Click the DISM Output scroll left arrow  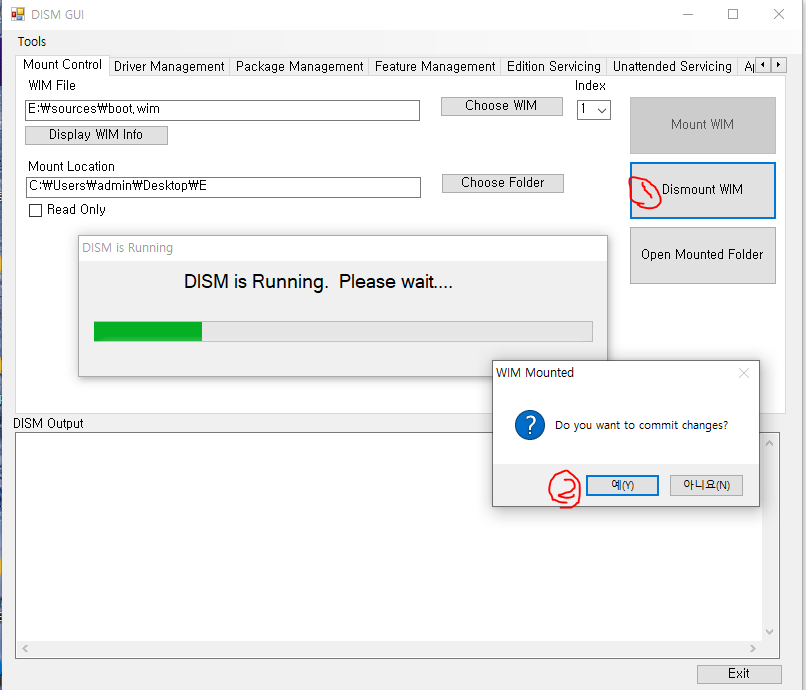click(x=25, y=649)
